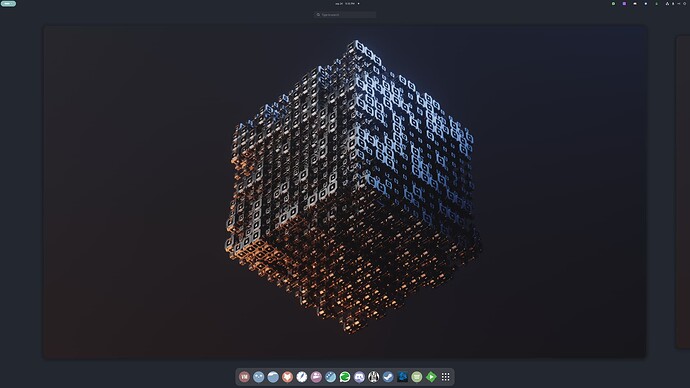Open the black-and-white figure dock icon
Image resolution: width=690 pixels, height=388 pixels.
[374, 377]
